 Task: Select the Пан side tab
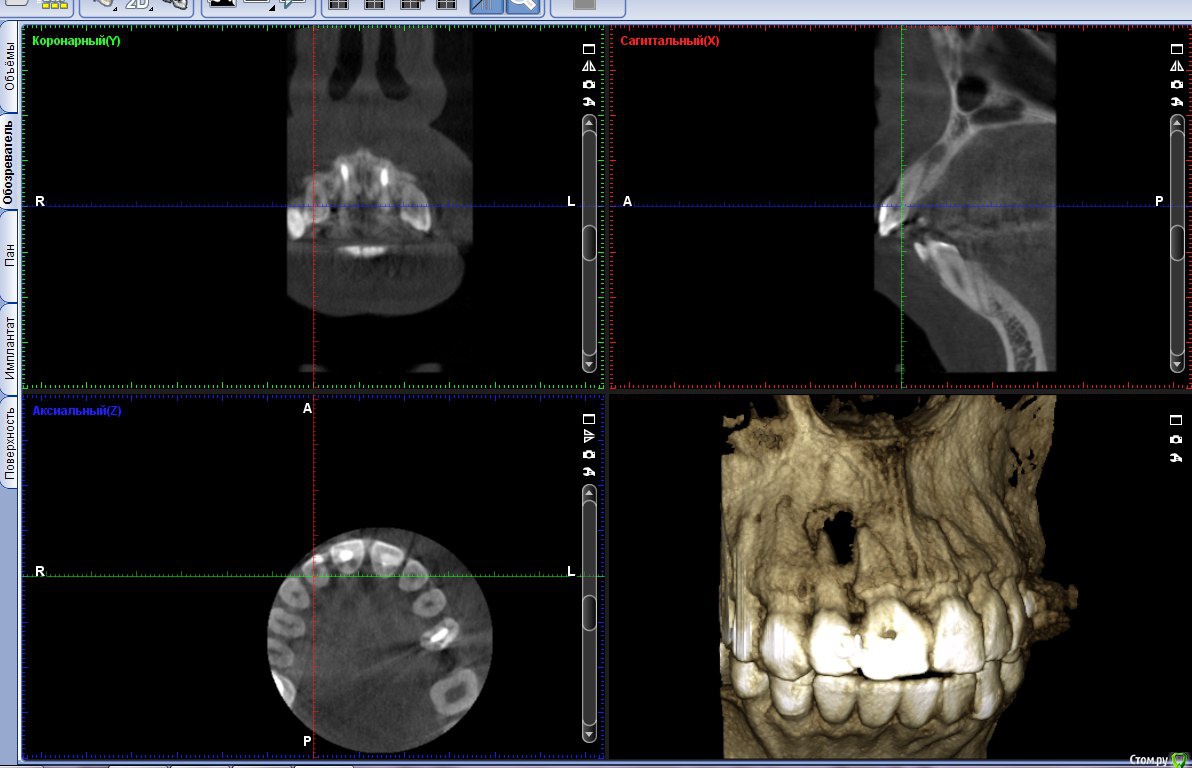point(9,253)
